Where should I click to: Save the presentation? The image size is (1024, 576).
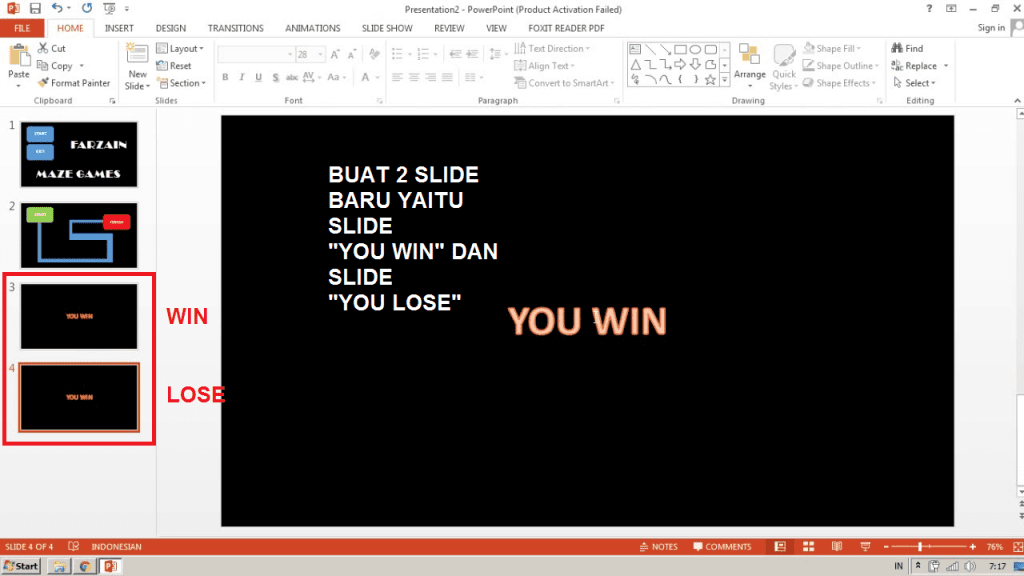[x=35, y=8]
